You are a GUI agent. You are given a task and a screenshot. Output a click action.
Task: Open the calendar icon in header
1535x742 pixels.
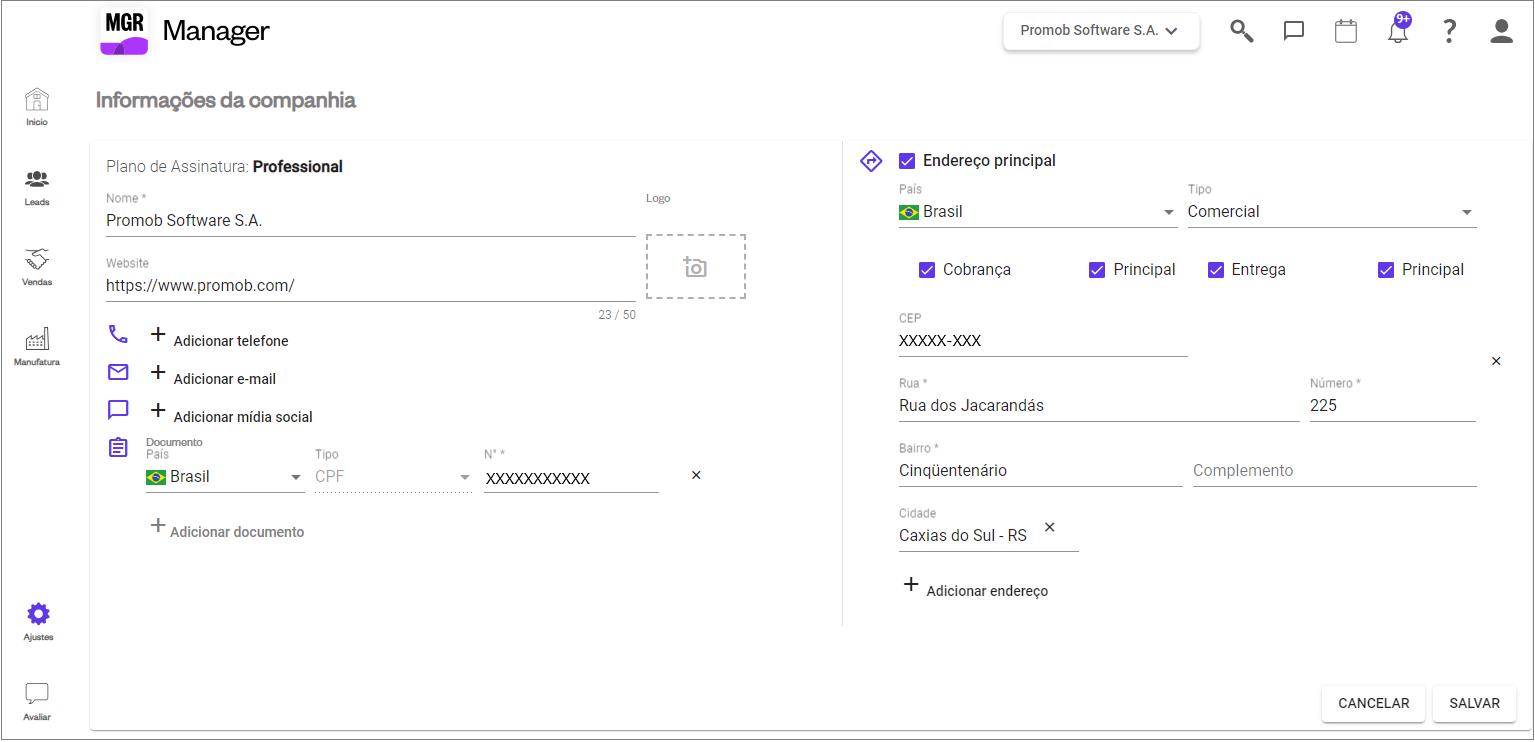click(x=1346, y=31)
